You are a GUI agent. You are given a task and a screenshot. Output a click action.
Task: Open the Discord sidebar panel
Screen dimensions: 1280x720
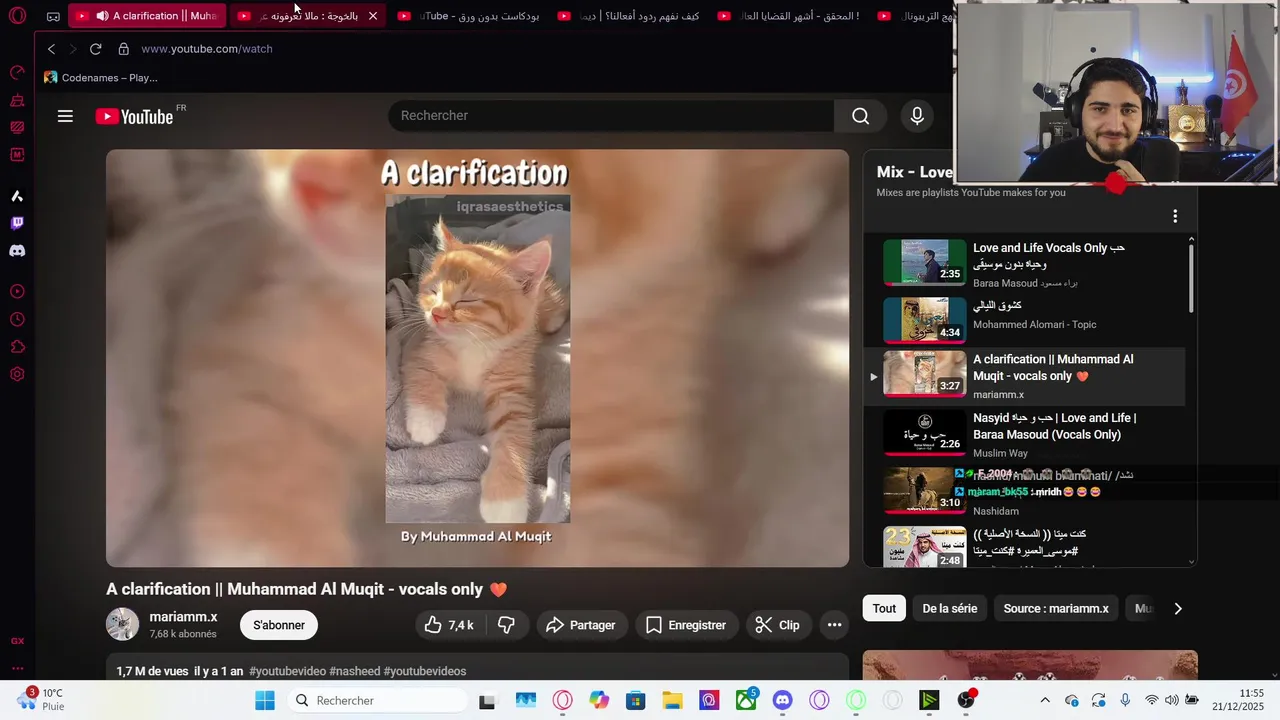point(17,251)
